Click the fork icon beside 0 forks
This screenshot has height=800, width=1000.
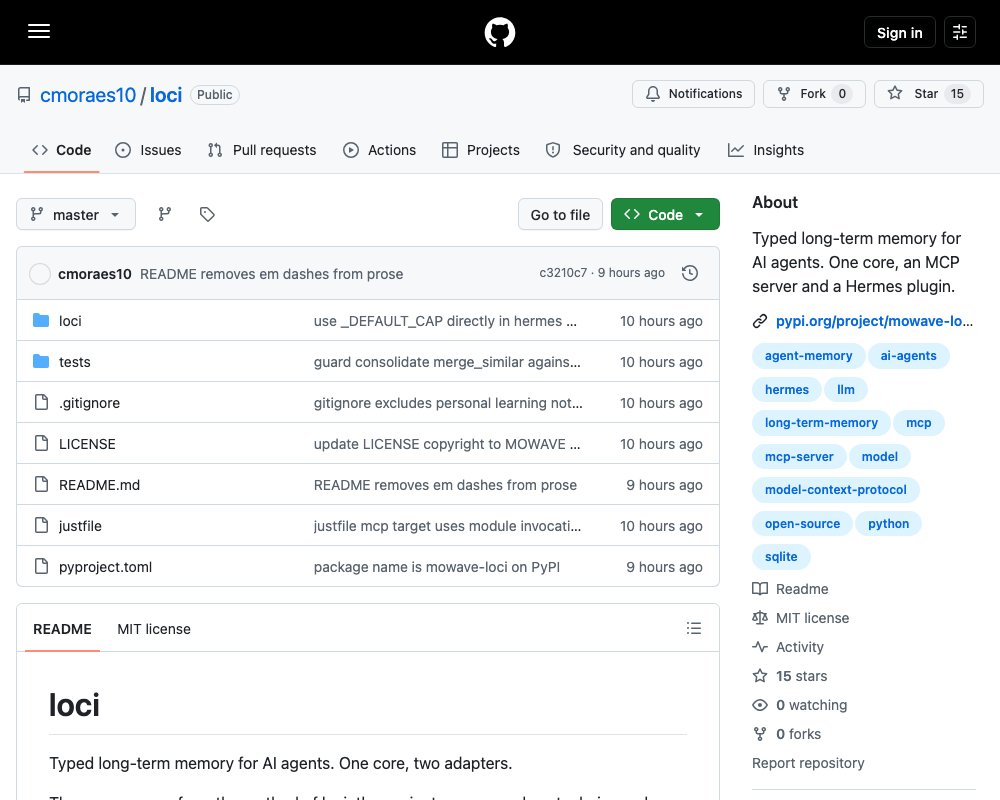[760, 734]
